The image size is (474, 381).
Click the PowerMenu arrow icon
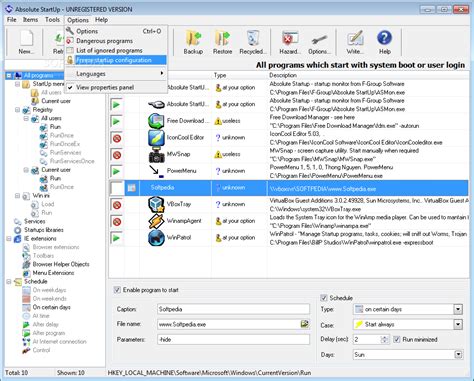pos(156,171)
